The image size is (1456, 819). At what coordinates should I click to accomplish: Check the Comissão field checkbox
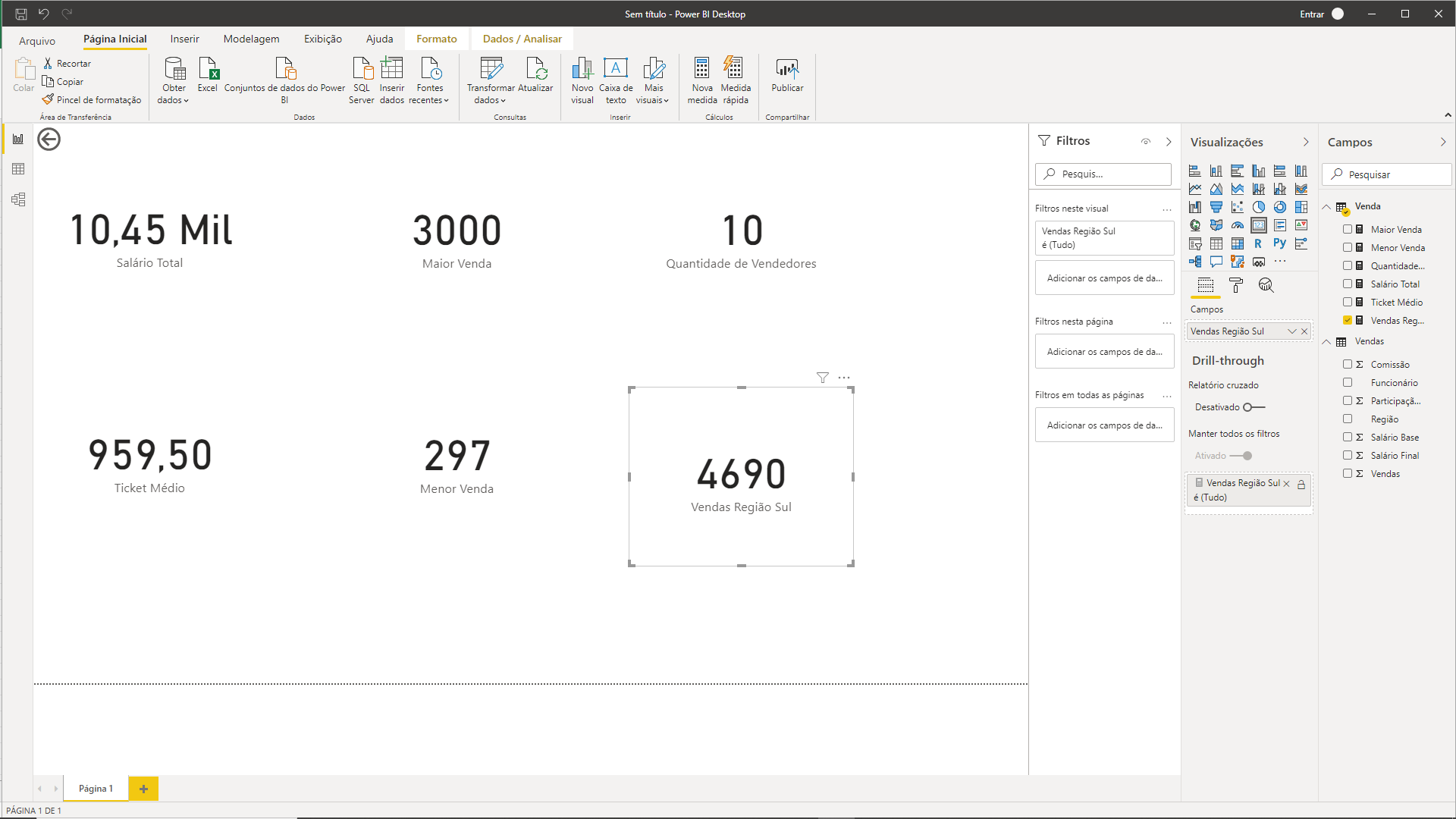[x=1348, y=364]
